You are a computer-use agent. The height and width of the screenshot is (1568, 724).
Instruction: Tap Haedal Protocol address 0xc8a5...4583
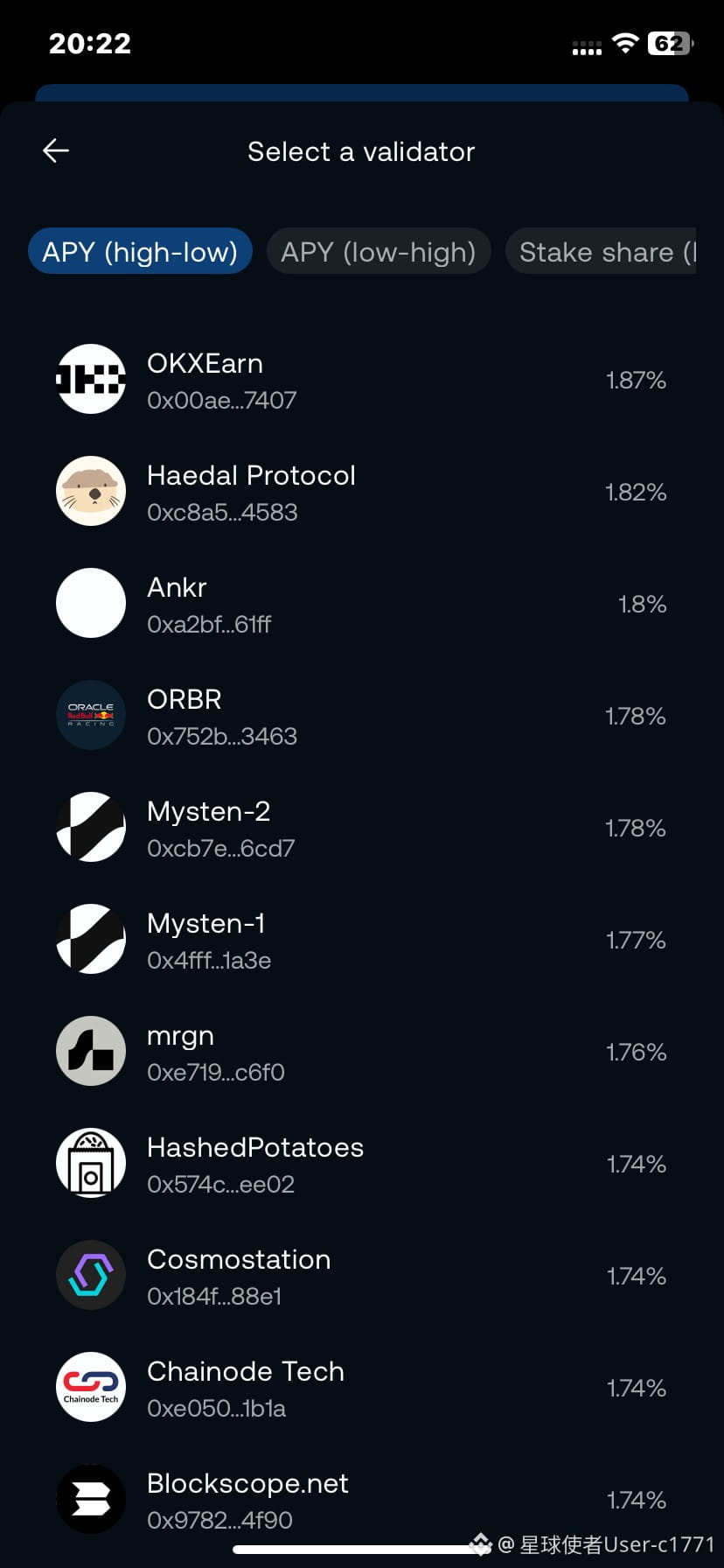coord(222,512)
